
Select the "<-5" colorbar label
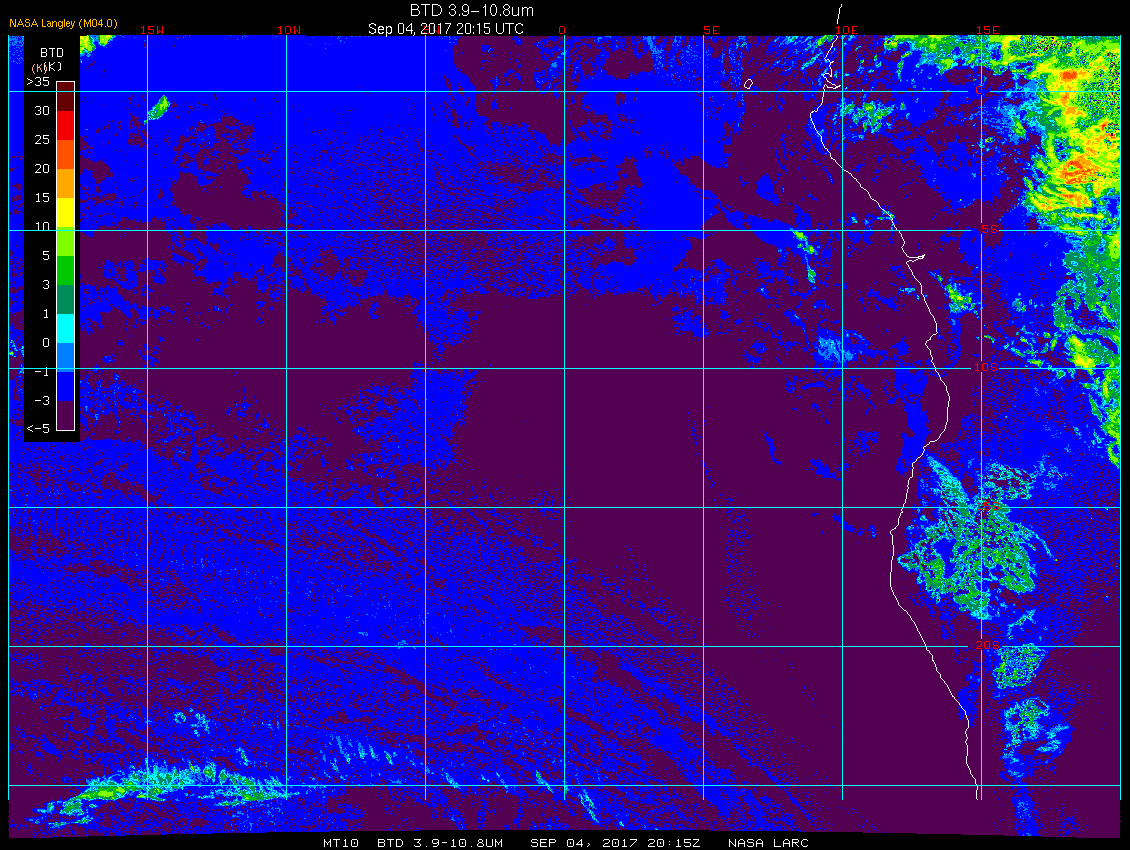click(x=38, y=428)
